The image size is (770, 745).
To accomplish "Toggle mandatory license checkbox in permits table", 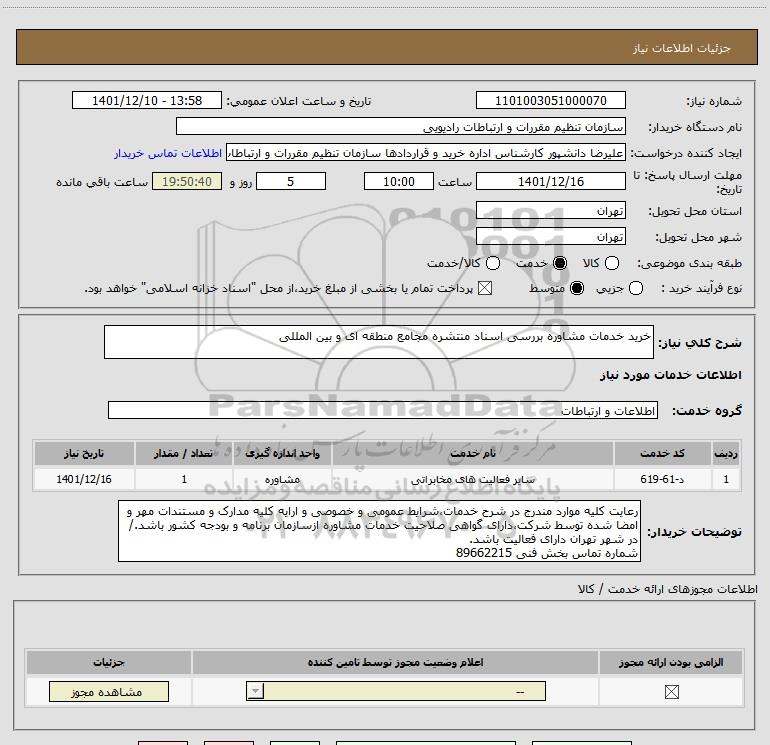I will pyautogui.click(x=671, y=691).
